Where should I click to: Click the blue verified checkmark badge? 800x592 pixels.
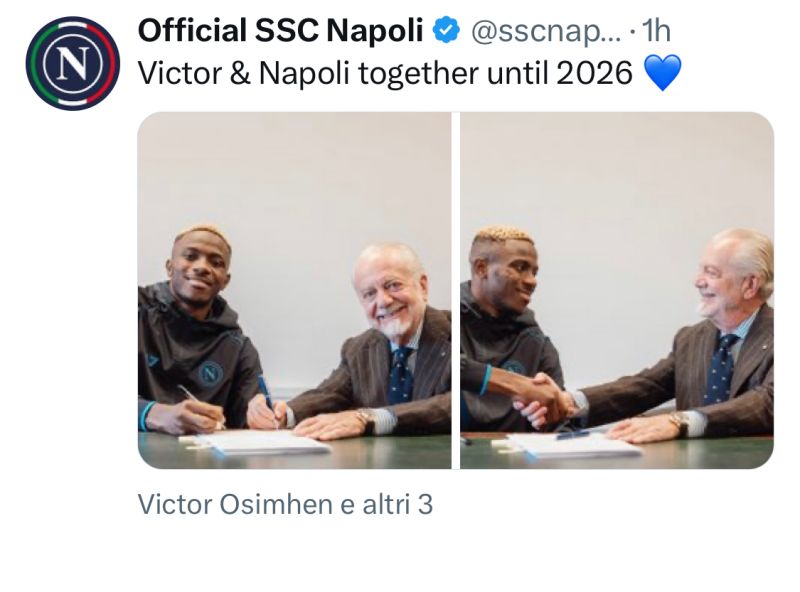[x=446, y=30]
